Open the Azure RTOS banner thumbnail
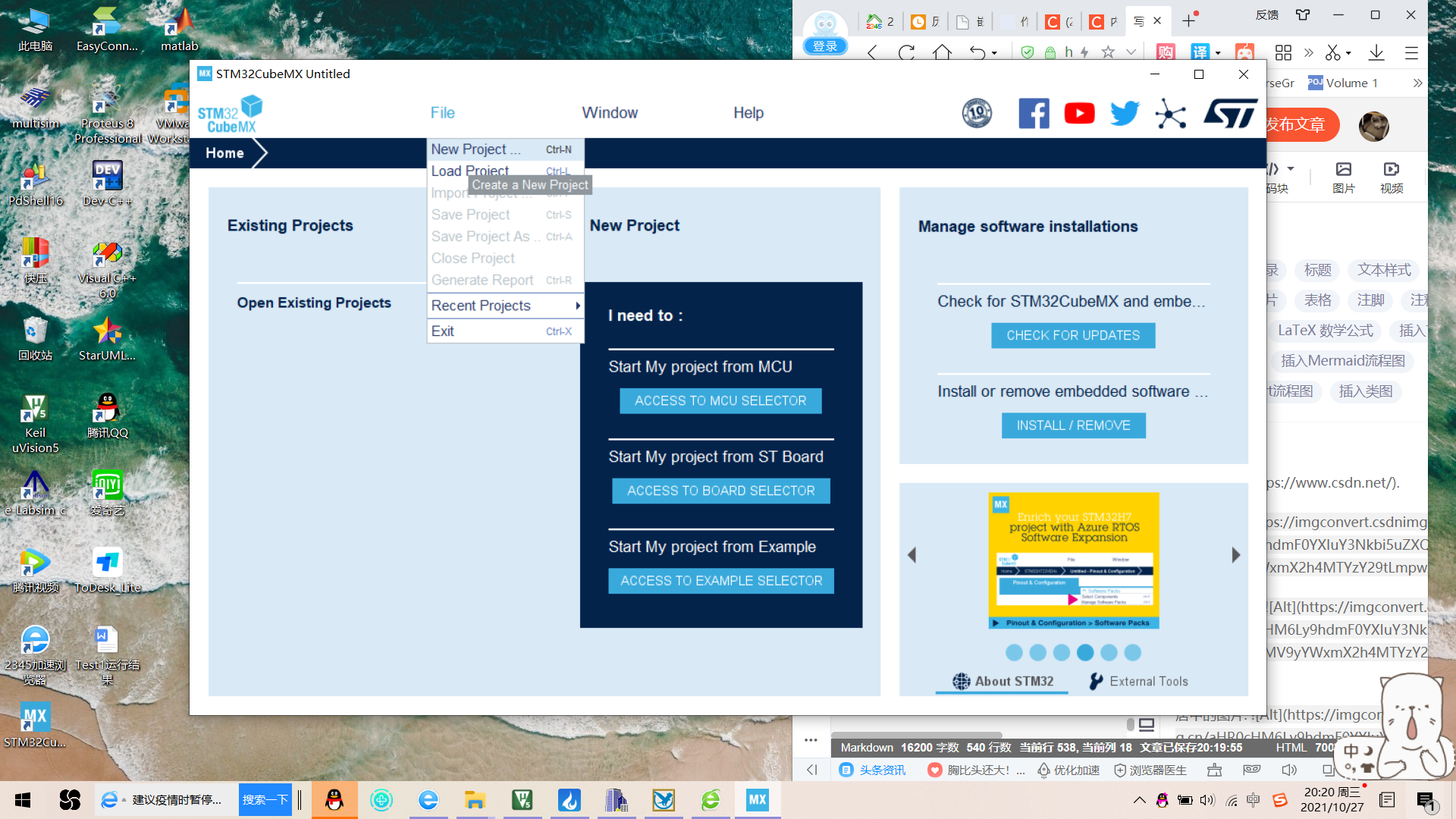1456x819 pixels. pos(1074,560)
